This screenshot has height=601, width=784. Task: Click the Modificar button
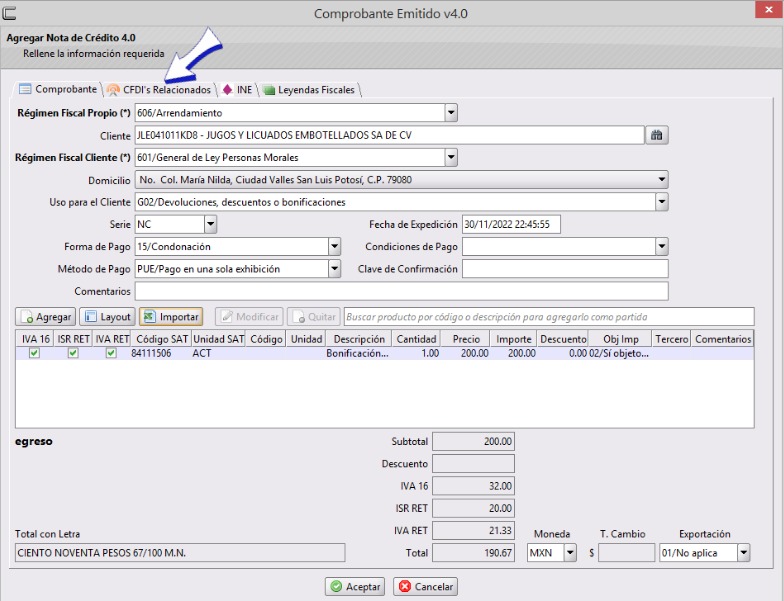click(249, 317)
